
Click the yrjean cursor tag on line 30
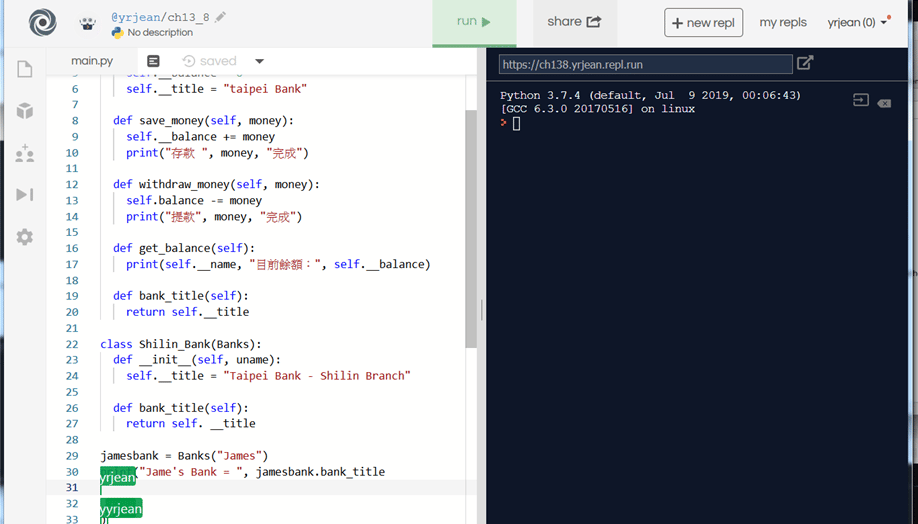(x=118, y=477)
